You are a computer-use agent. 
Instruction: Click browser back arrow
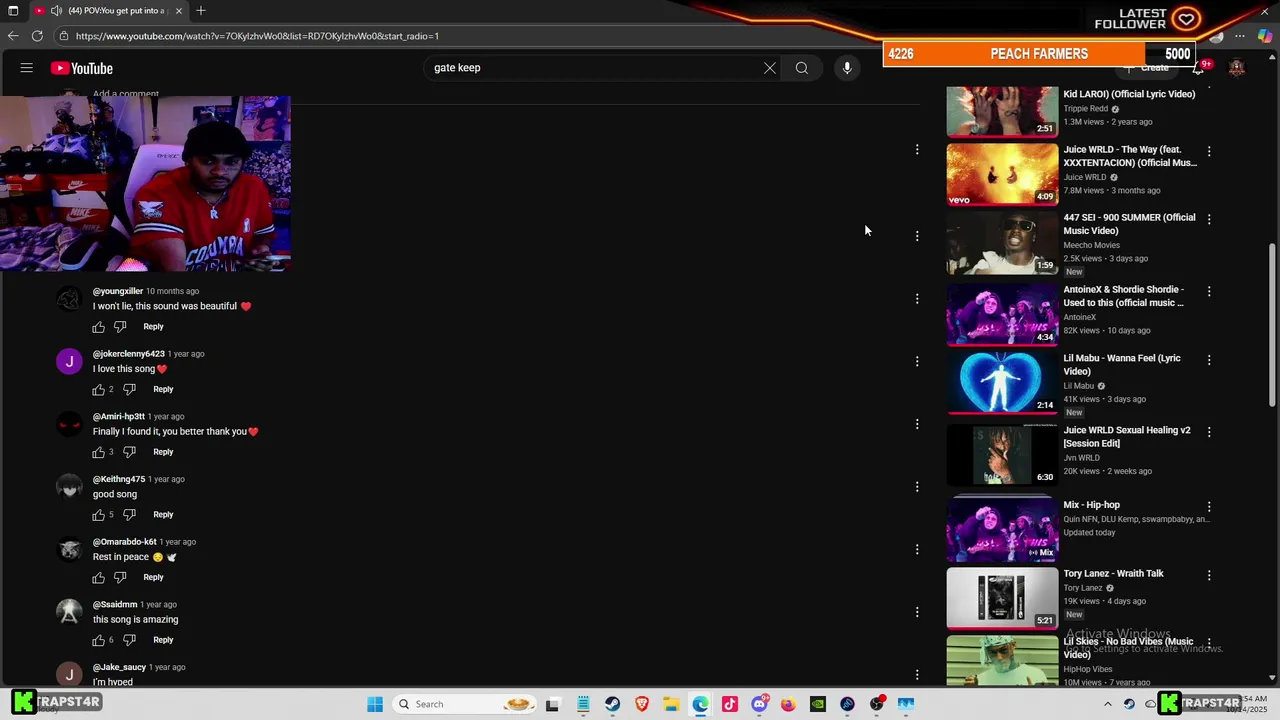point(13,36)
